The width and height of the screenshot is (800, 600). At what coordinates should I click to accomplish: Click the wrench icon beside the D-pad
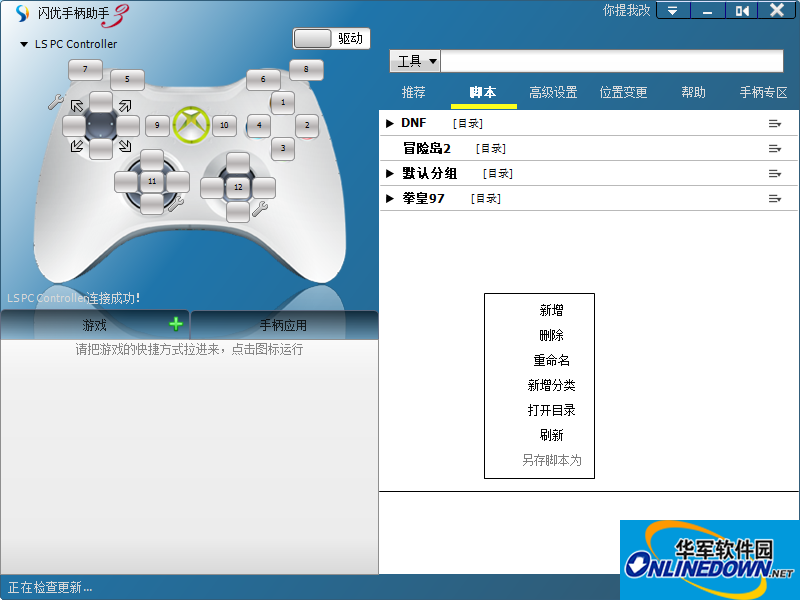(56, 102)
